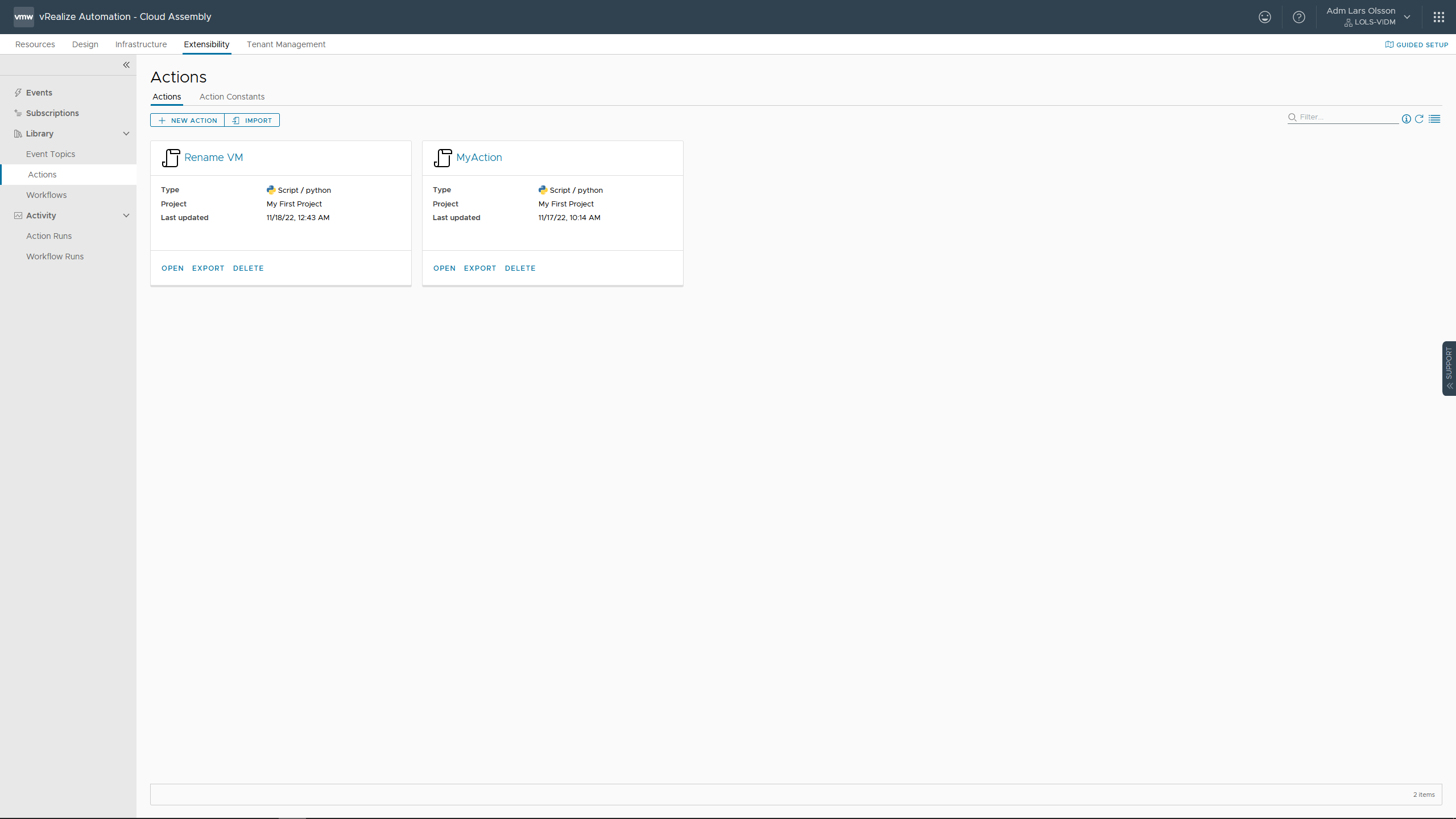Viewport: 1456px width, 819px height.
Task: Export the MyAction action
Action: coord(480,268)
